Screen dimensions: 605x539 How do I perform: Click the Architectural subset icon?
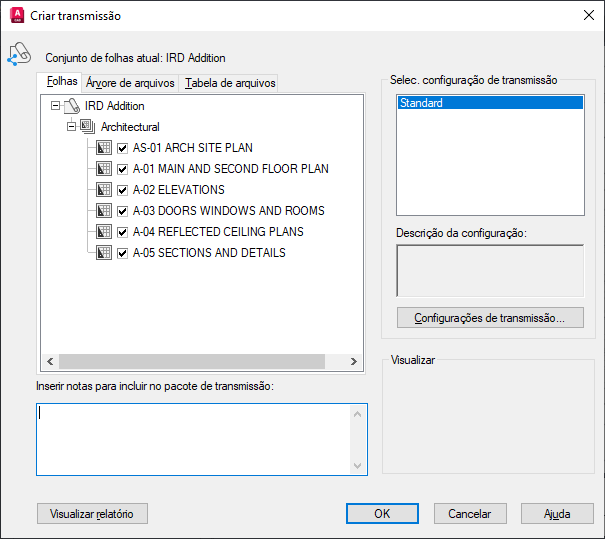click(88, 127)
